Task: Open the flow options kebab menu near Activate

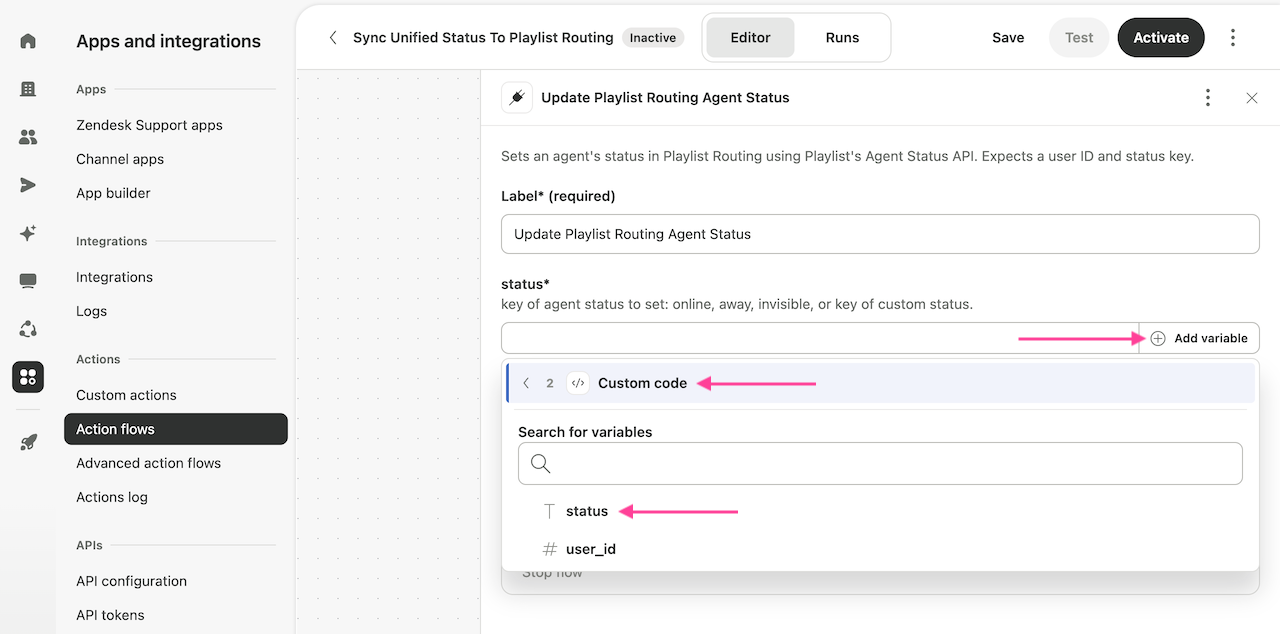Action: 1233,38
